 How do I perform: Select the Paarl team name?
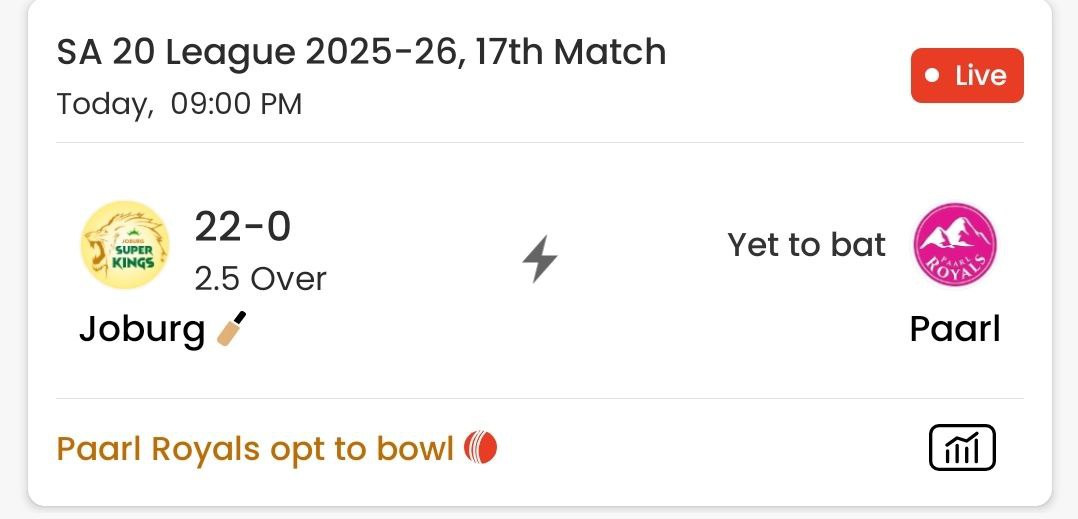click(954, 329)
